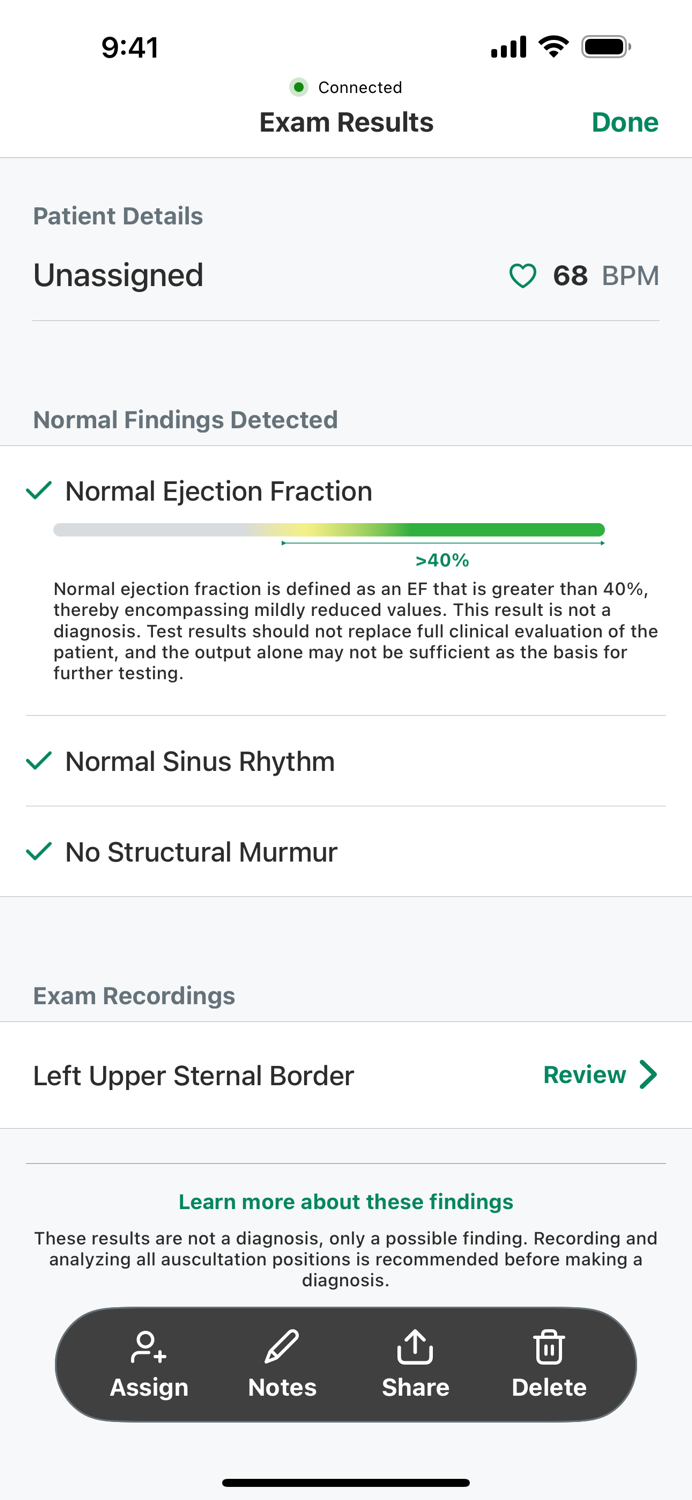Open the Exam Recordings section header
Image resolution: width=692 pixels, height=1500 pixels.
(133, 996)
